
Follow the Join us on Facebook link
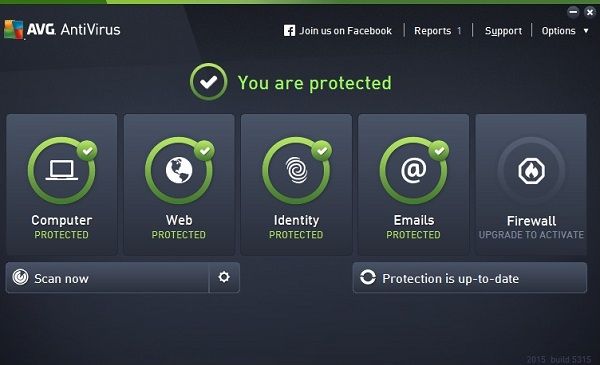[345, 31]
